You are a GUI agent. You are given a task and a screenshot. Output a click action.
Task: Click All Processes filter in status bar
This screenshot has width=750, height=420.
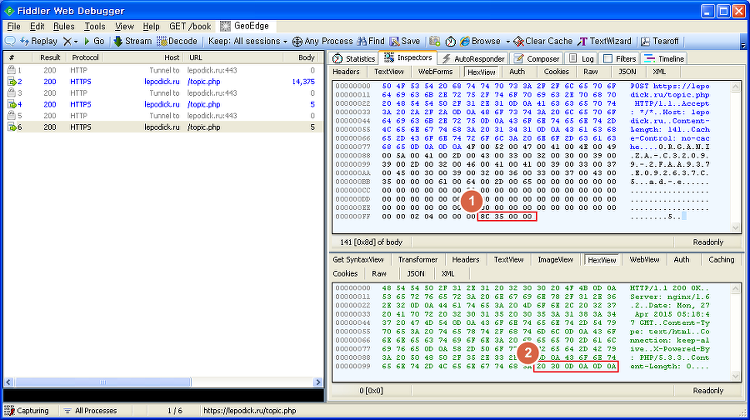pos(90,411)
